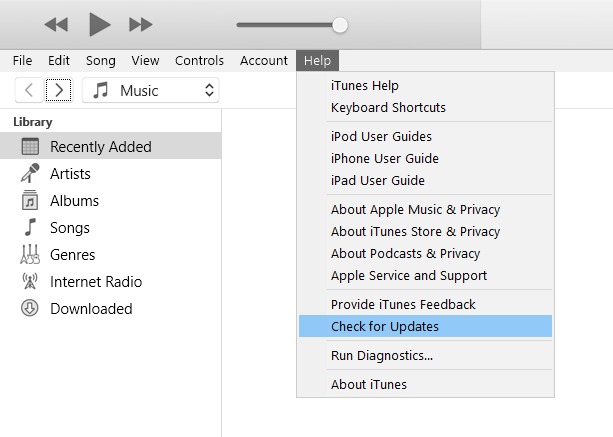This screenshot has height=437, width=613.
Task: Select the Songs note icon
Action: (30, 227)
